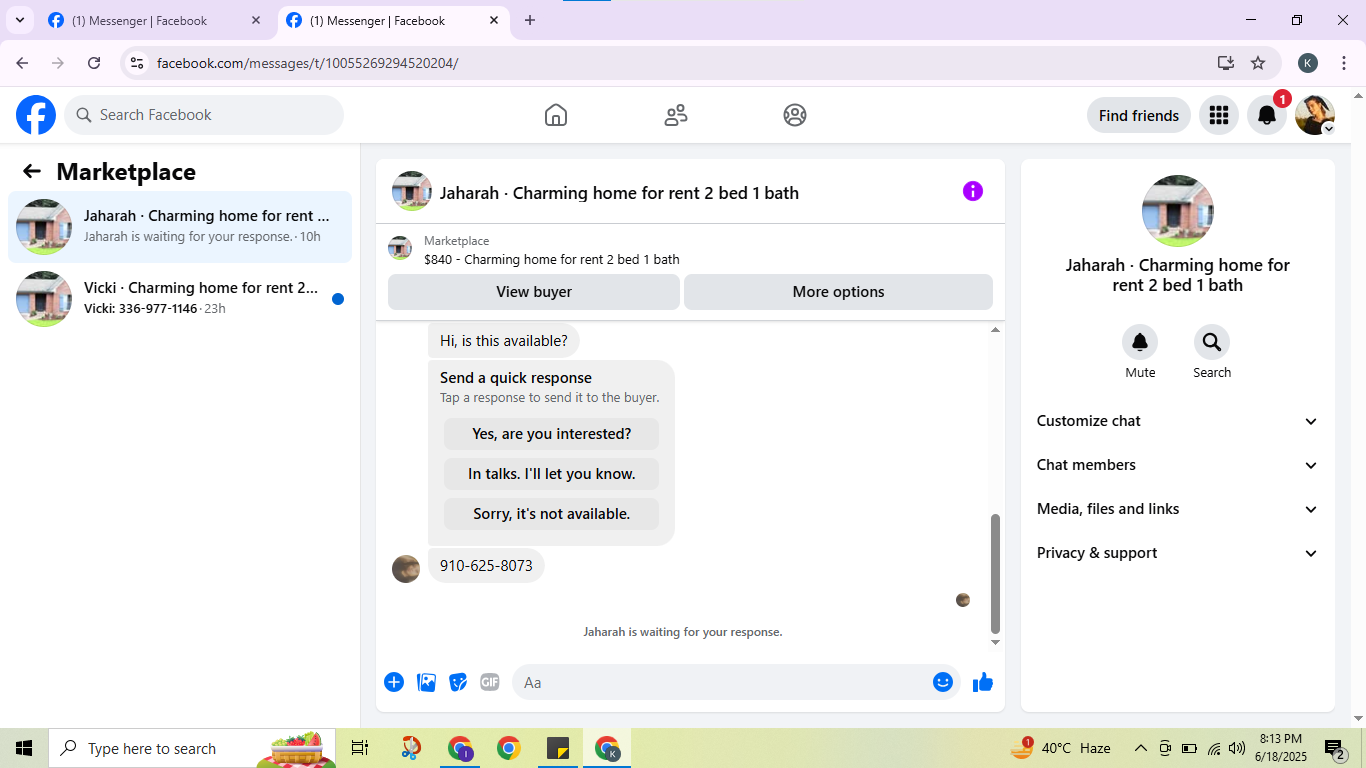Search within the conversation

coord(1212,343)
